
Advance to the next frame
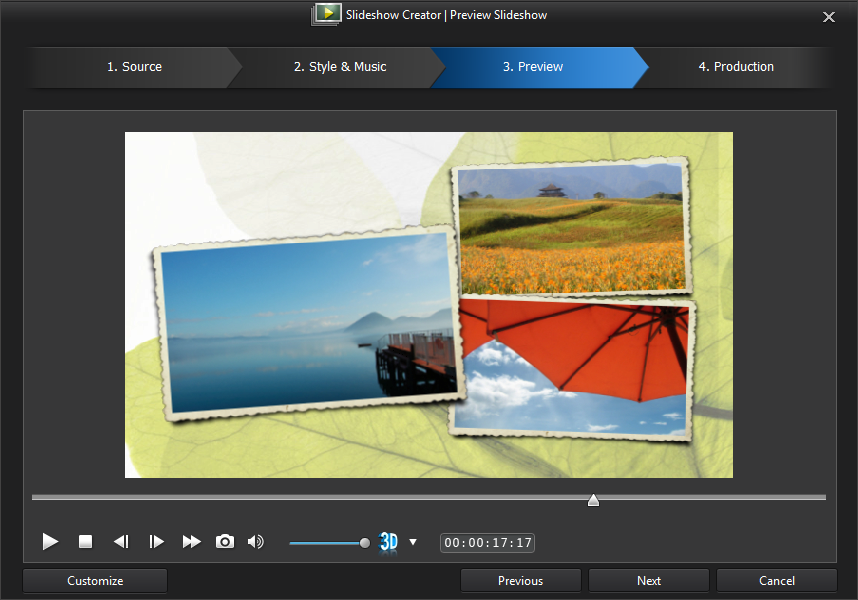coord(156,541)
